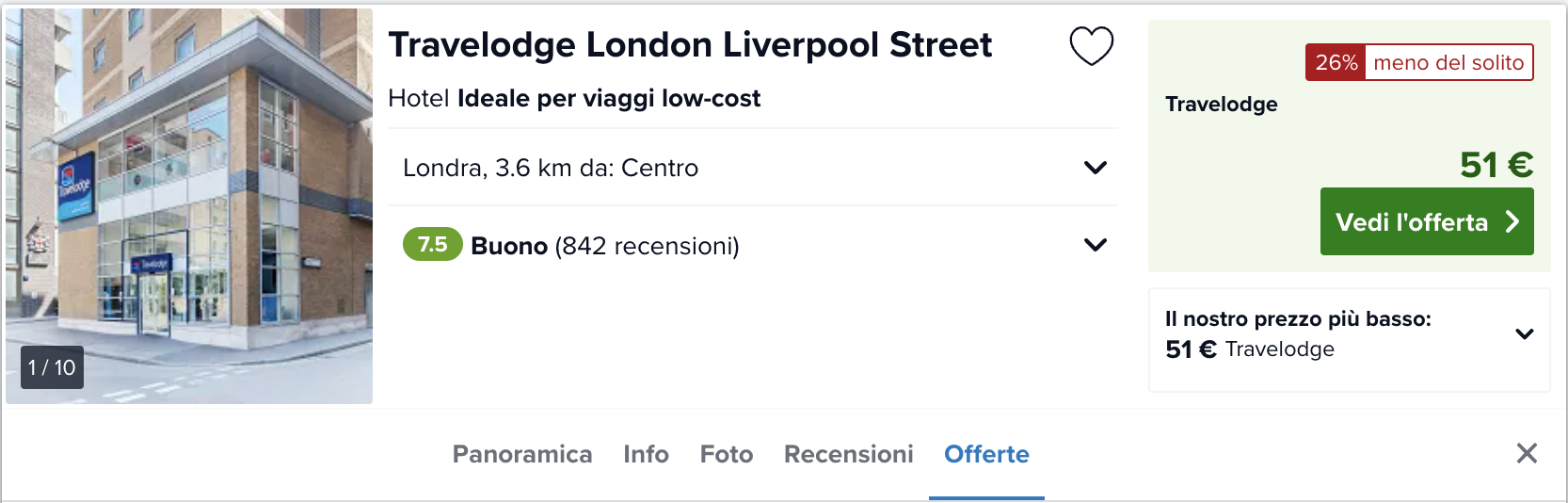Close the hotel details panel
The image size is (1568, 503).
(1527, 453)
